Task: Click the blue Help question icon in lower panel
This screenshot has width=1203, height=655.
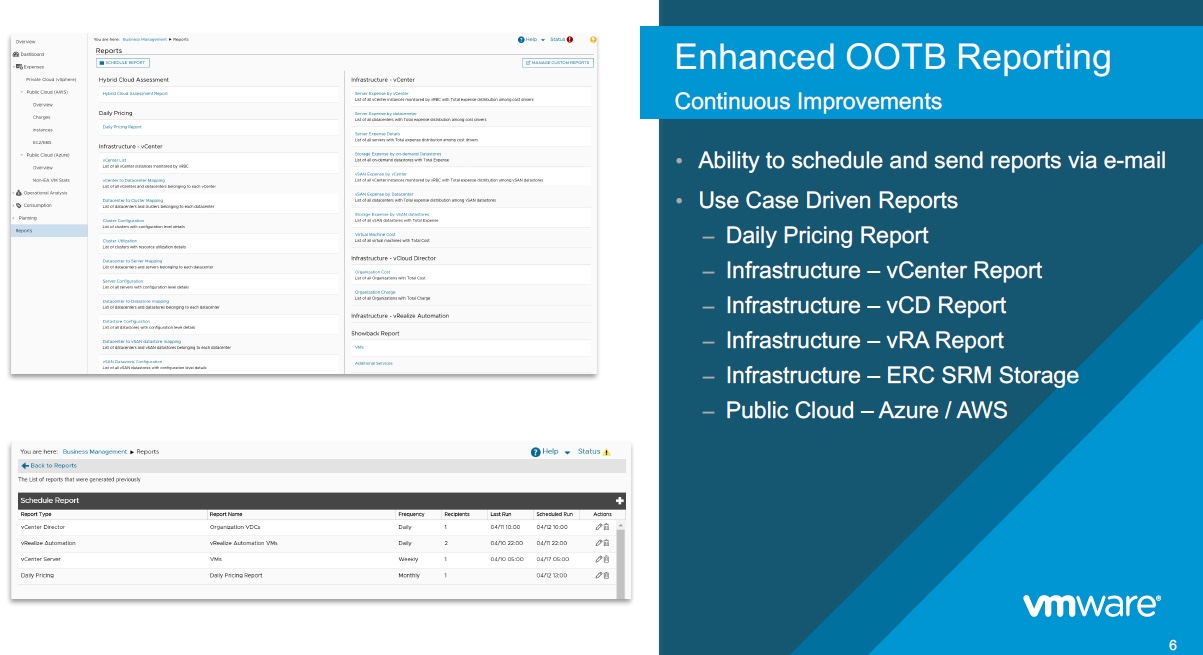Action: pos(536,452)
